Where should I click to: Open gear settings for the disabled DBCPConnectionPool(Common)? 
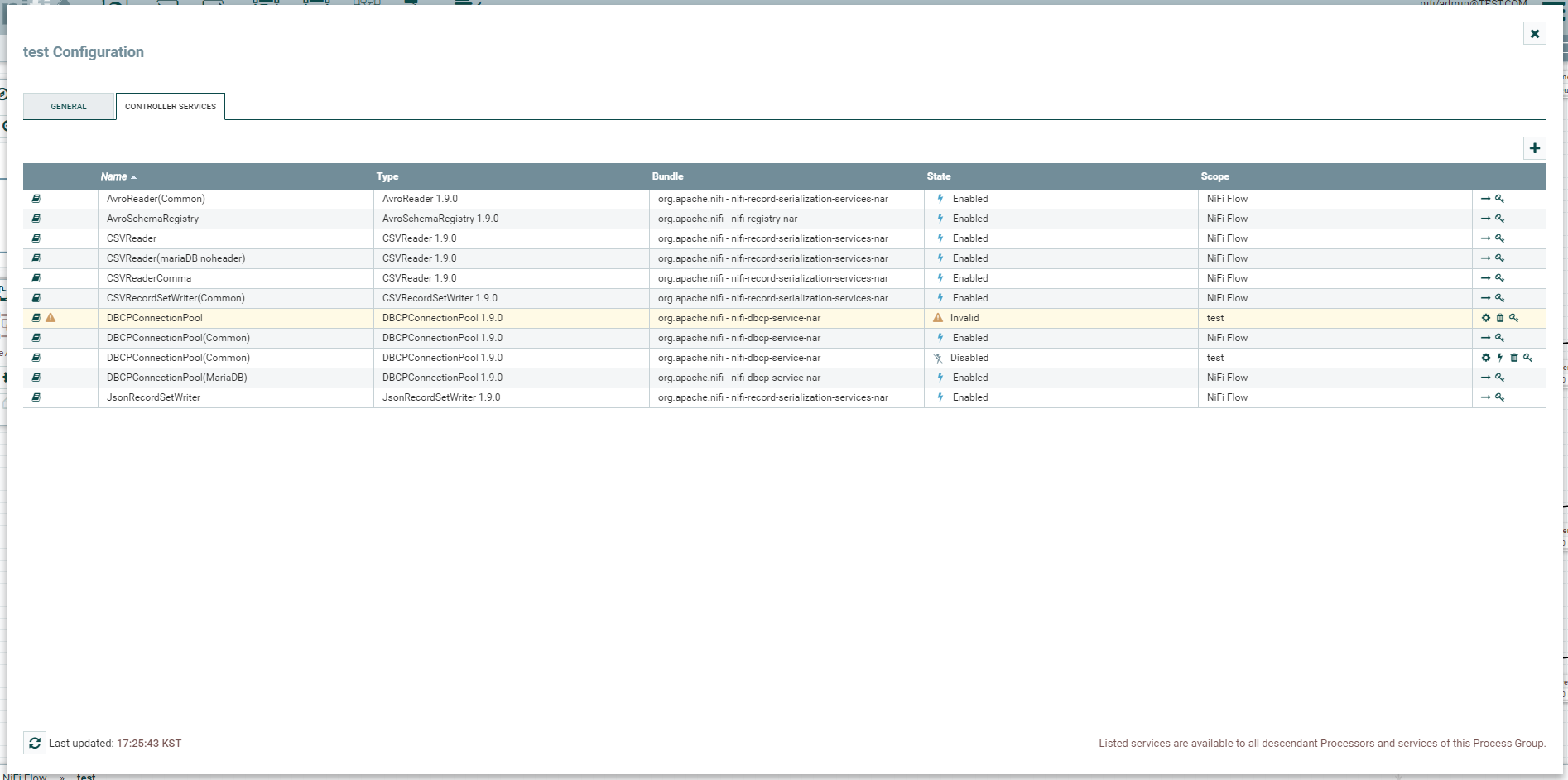pos(1487,358)
